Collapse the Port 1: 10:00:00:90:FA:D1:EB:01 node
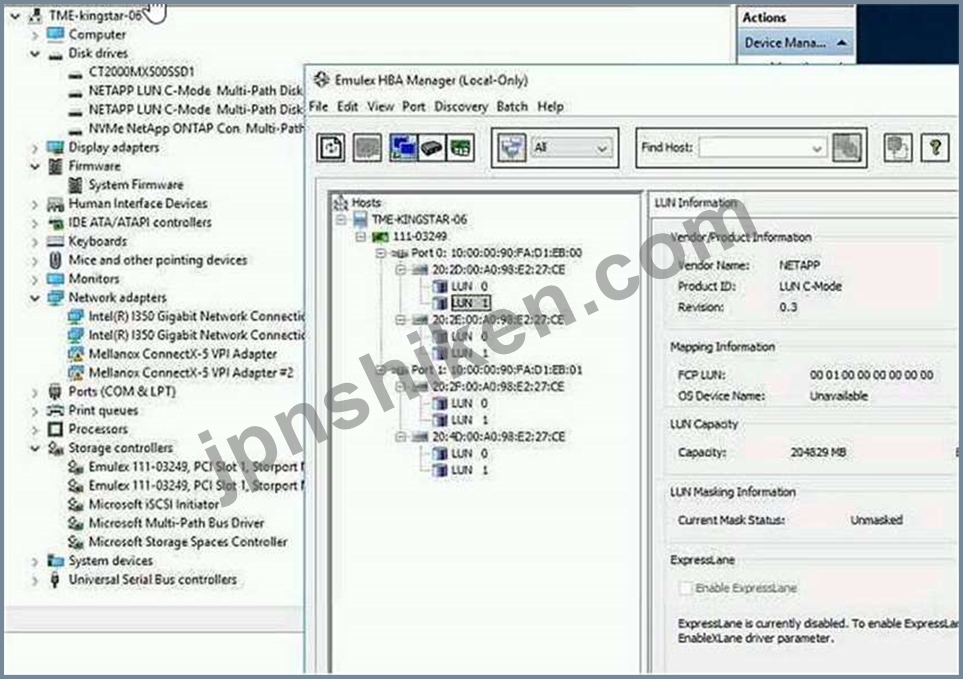This screenshot has width=963, height=679. coord(381,370)
